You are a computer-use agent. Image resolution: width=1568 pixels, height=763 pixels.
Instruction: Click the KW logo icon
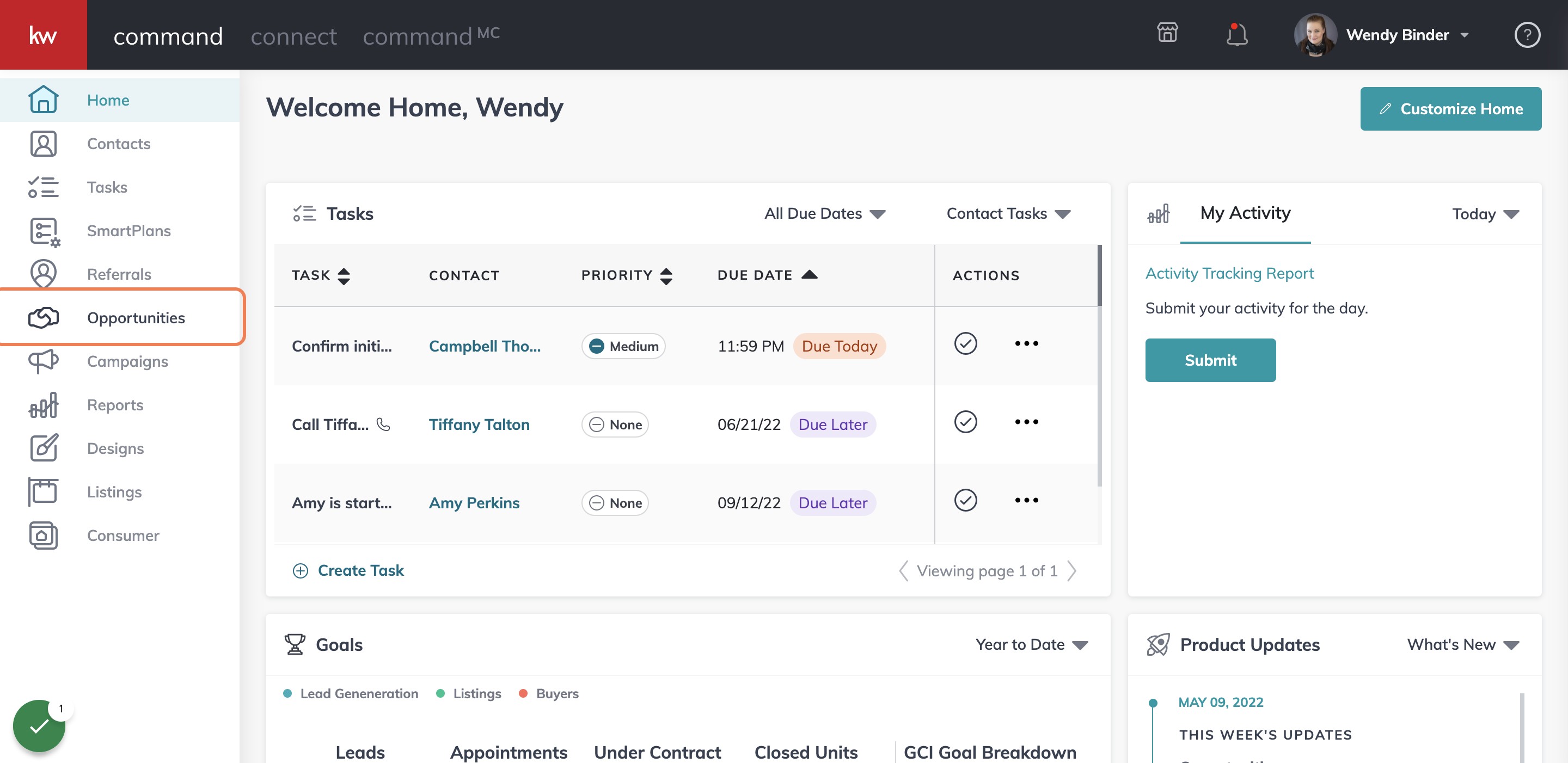pyautogui.click(x=43, y=35)
